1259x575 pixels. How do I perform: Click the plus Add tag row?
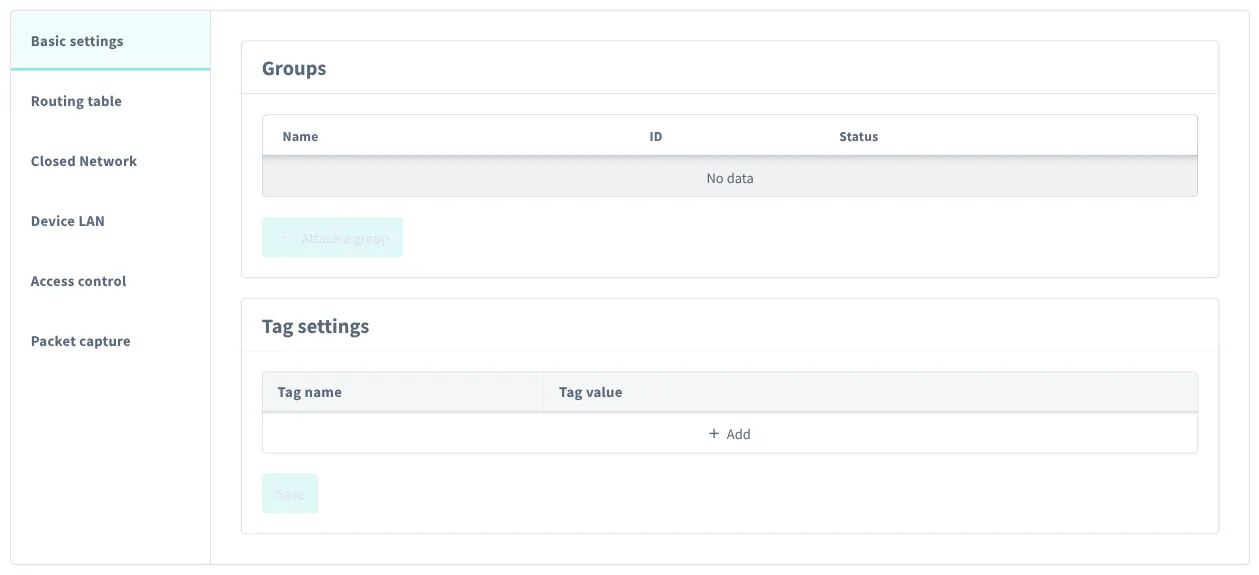730,434
